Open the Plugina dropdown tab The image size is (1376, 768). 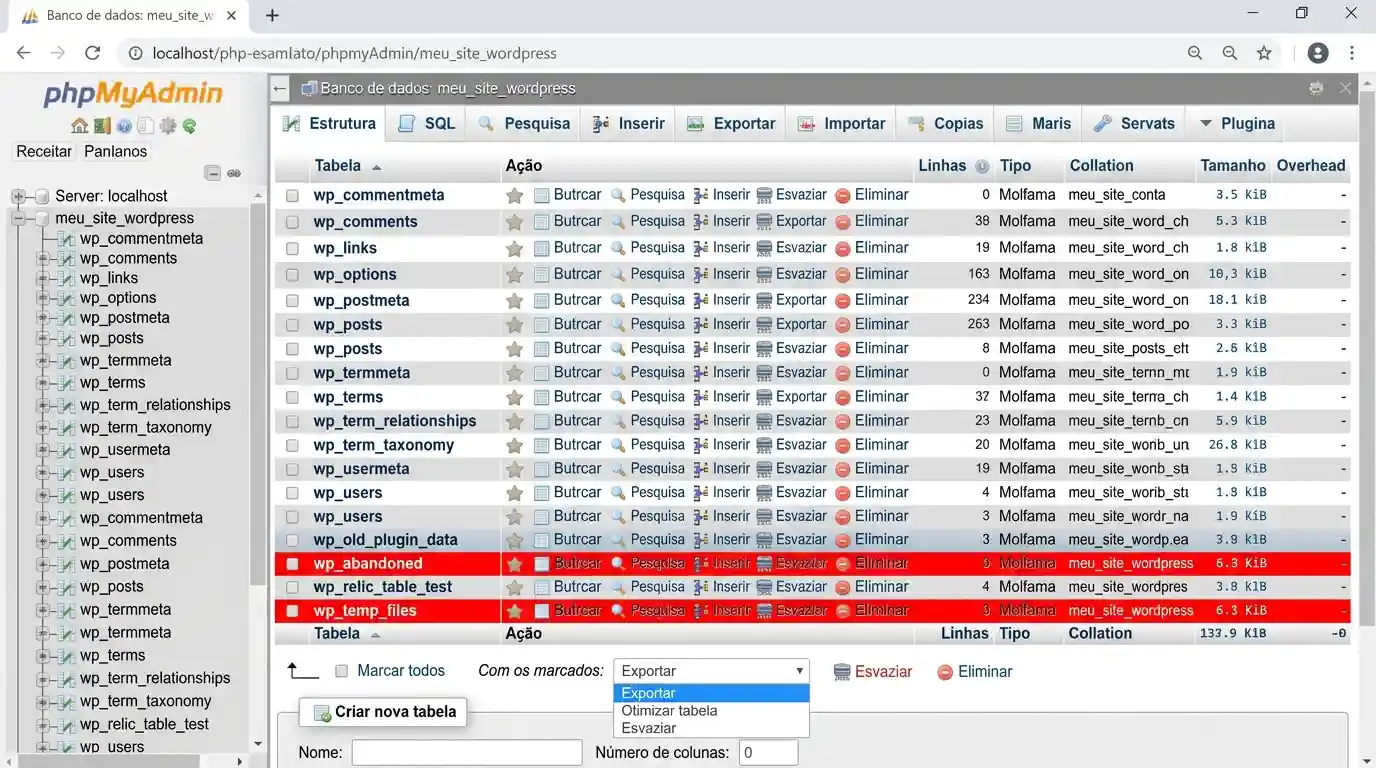coord(1236,124)
